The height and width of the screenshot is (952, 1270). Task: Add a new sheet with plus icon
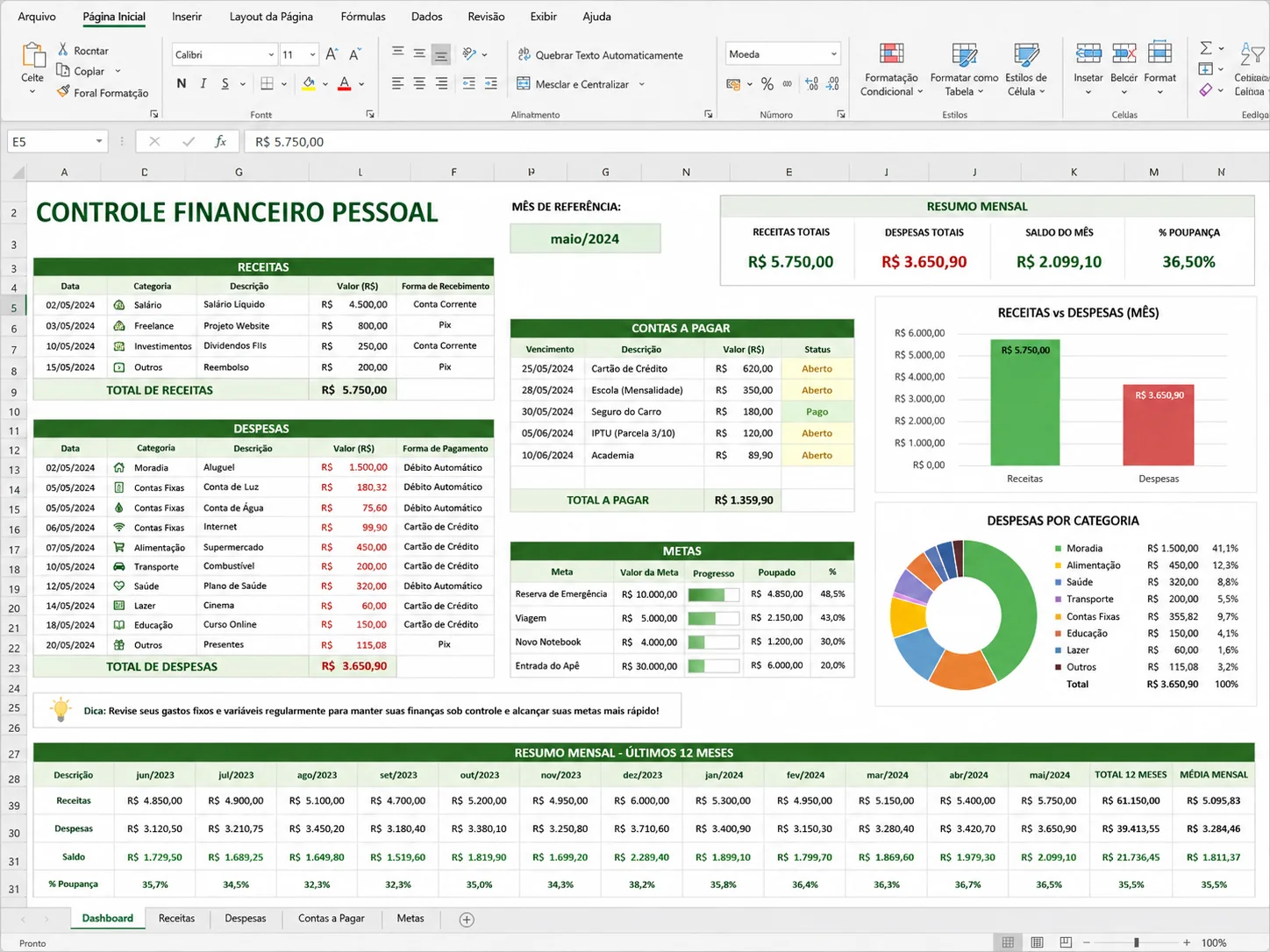tap(467, 920)
